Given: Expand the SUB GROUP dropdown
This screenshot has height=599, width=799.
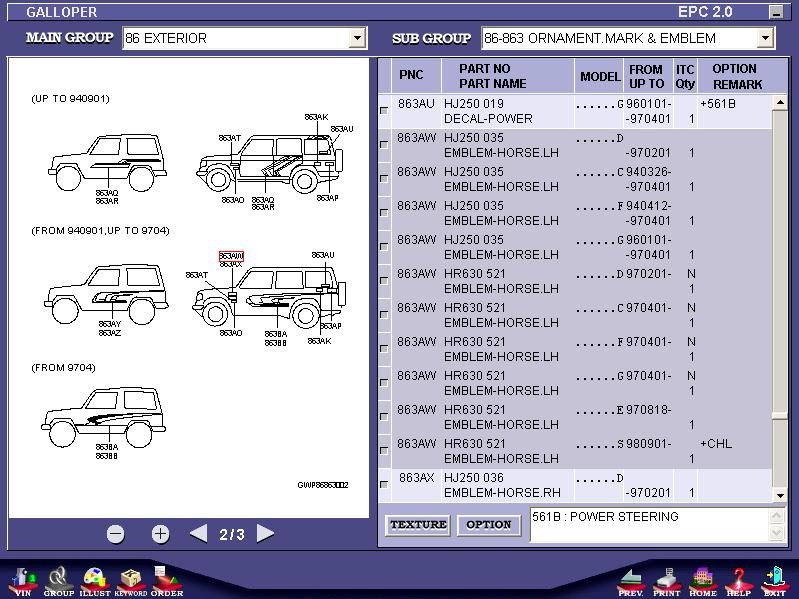Looking at the screenshot, I should tap(765, 38).
